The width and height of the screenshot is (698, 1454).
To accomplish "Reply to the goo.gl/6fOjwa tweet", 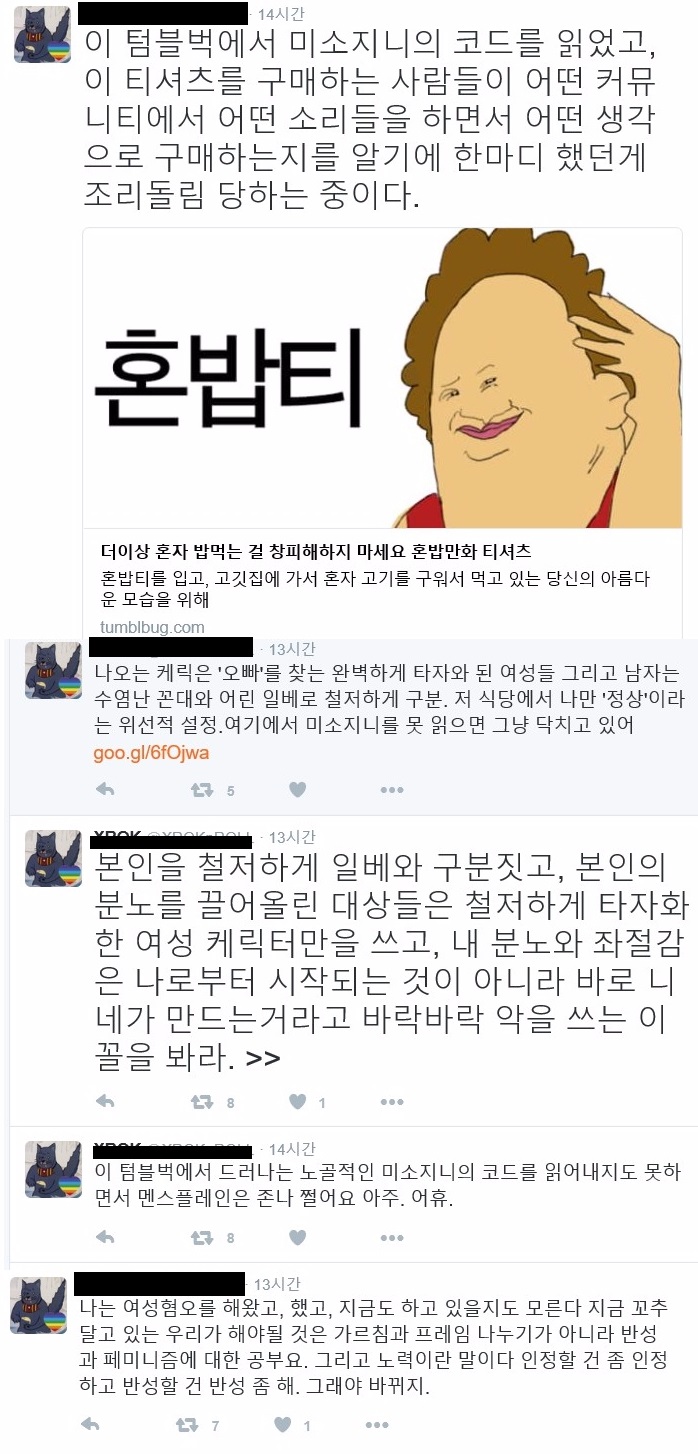I will pos(104,790).
